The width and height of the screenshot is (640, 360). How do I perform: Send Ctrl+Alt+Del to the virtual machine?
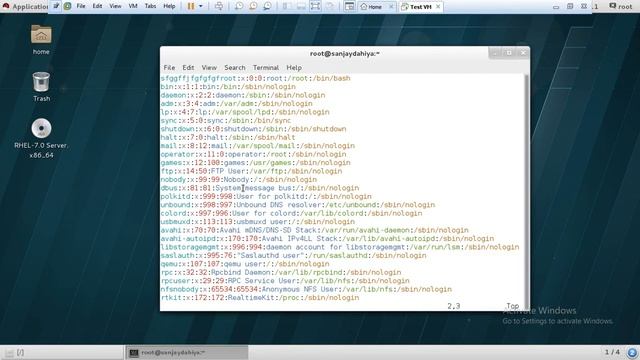[x=219, y=6]
